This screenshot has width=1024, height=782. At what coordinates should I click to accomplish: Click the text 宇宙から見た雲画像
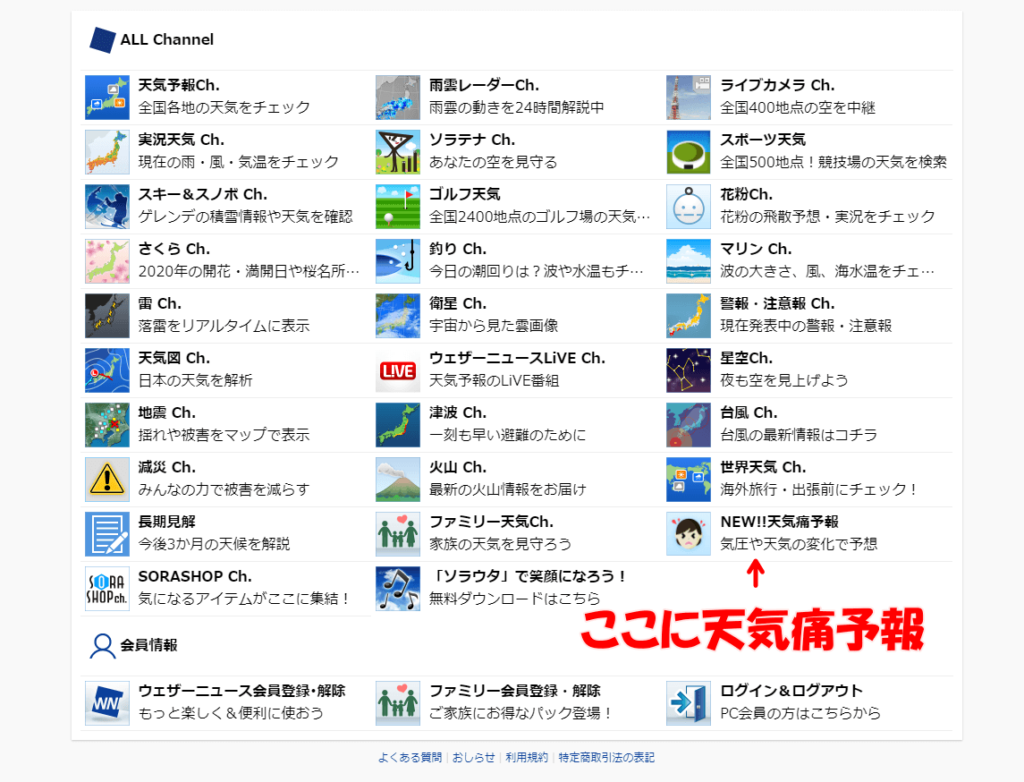tap(493, 325)
